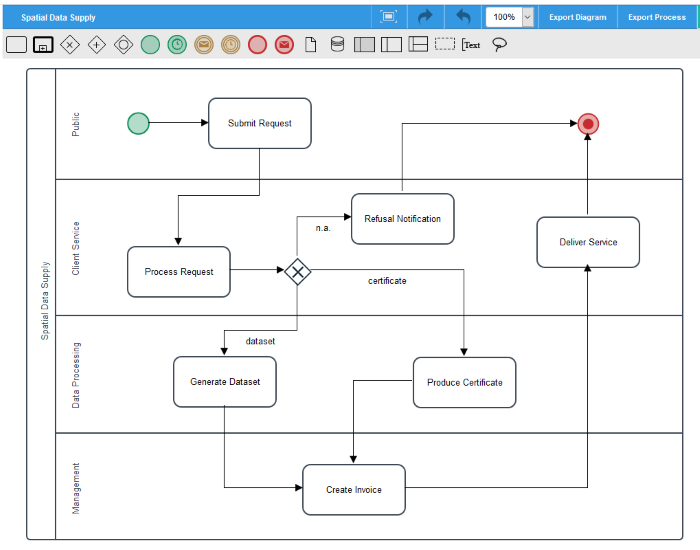Select the plain red end event tool

(x=258, y=45)
